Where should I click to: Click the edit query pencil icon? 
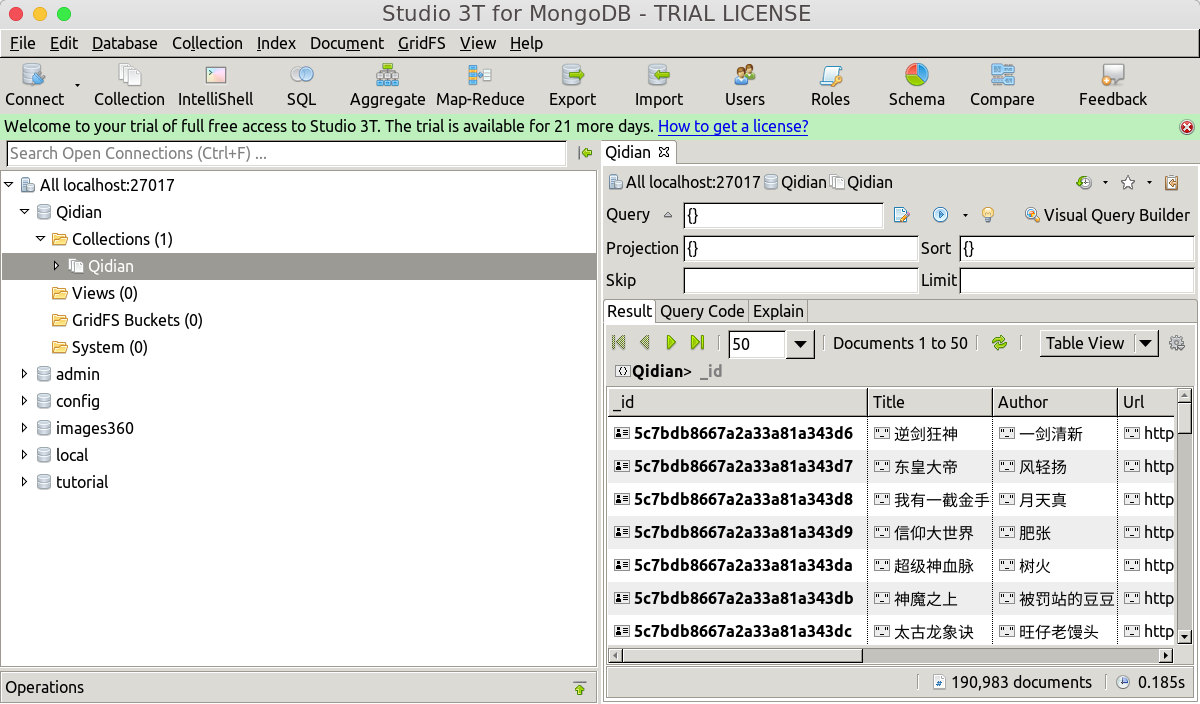point(901,215)
